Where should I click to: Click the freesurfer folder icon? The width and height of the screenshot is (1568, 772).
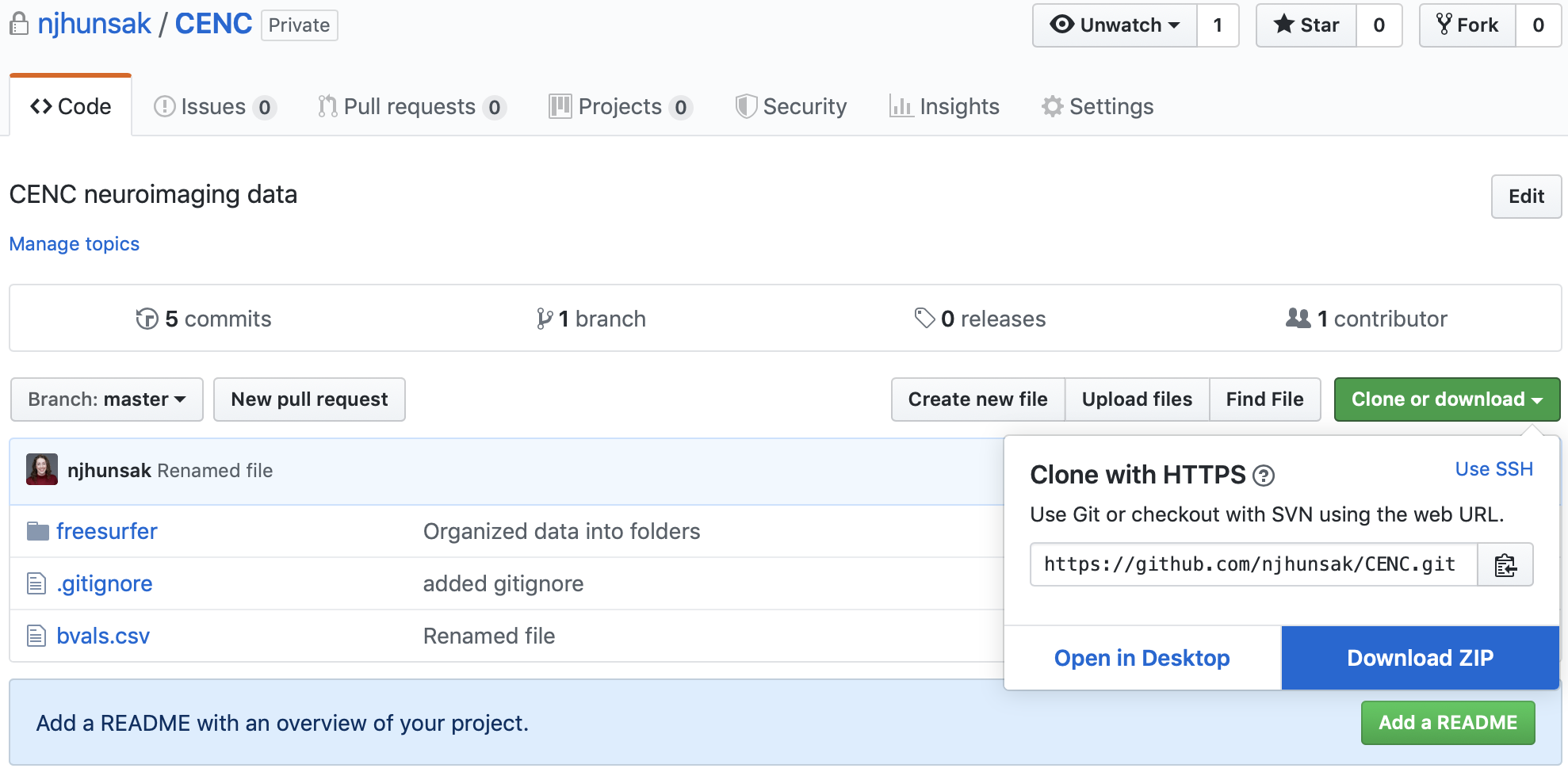[x=37, y=531]
